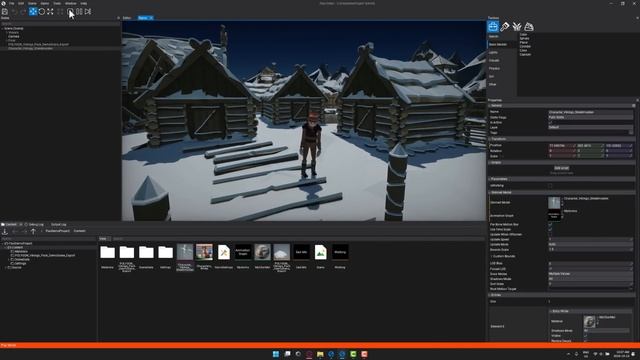Image resolution: width=640 pixels, height=360 pixels.
Task: Open the Draw Modes dropdown
Action: click(590, 274)
